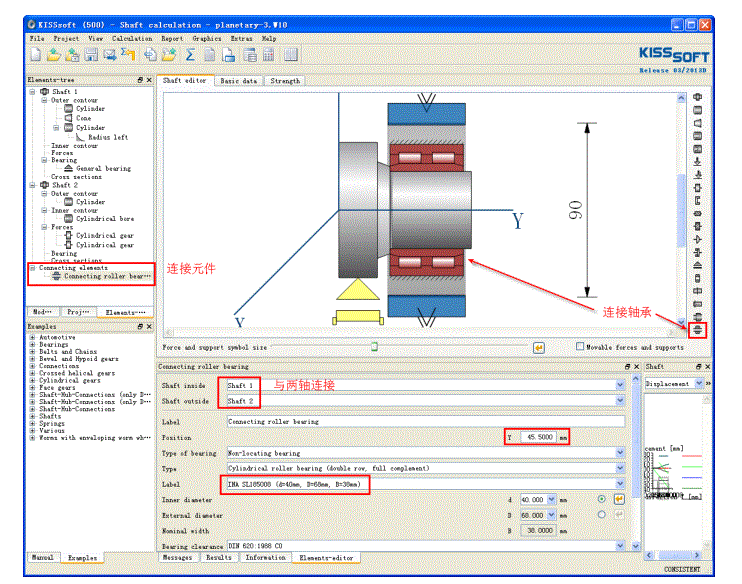
Task: Open the Bearing clearance dropdown
Action: [619, 546]
